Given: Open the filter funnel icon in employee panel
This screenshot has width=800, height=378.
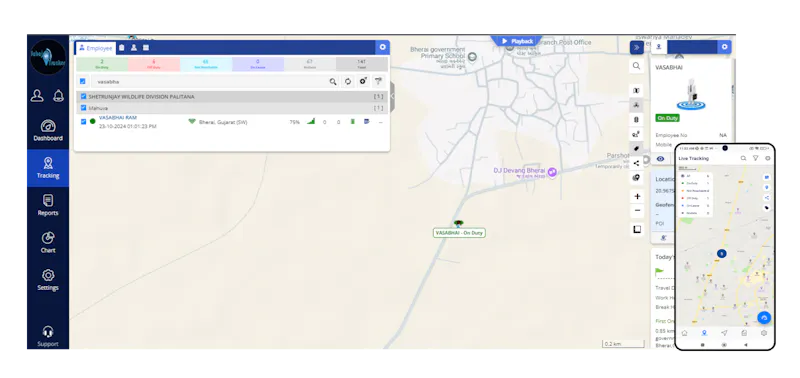Looking at the screenshot, I should [378, 81].
